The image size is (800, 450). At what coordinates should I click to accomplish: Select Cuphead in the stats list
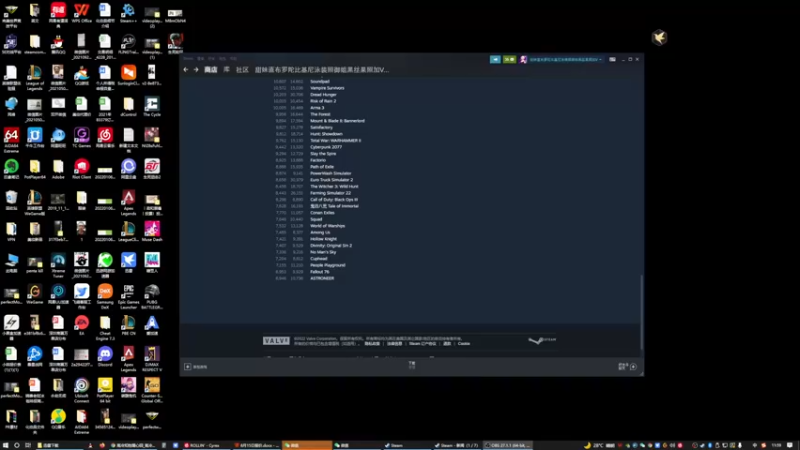[x=318, y=259]
